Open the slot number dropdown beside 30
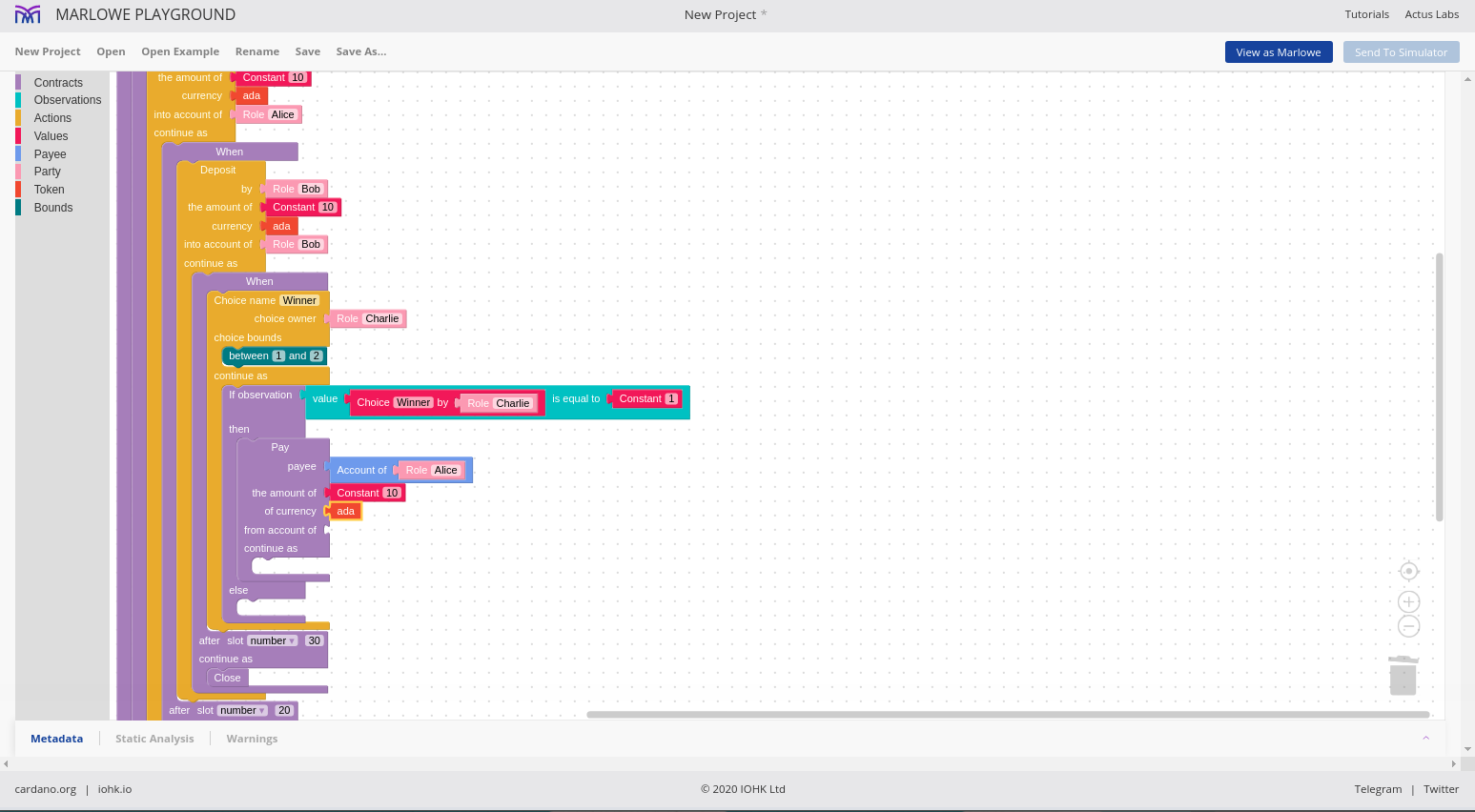 [x=273, y=640]
